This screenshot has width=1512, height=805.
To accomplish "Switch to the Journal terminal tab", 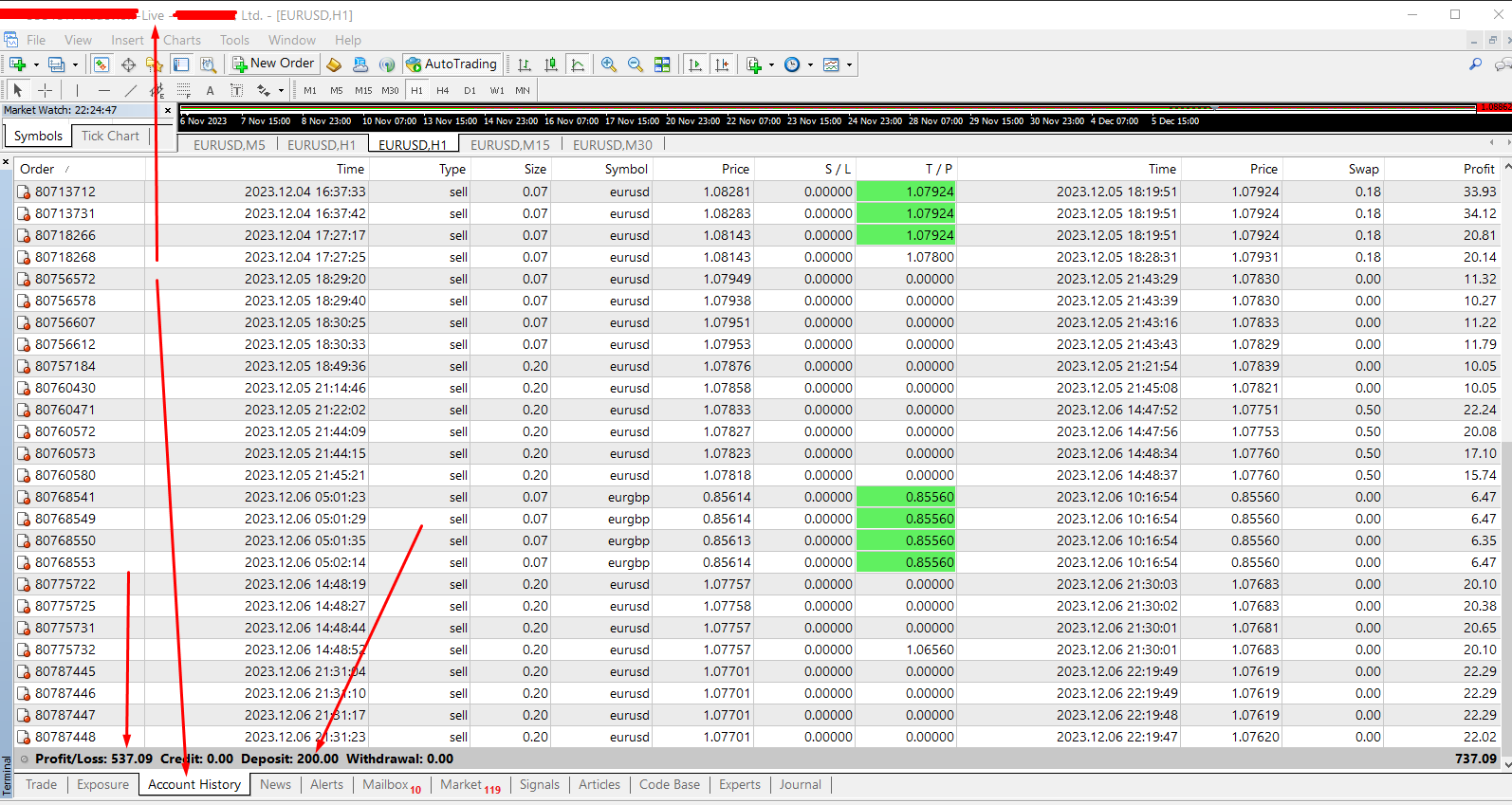I will point(800,784).
